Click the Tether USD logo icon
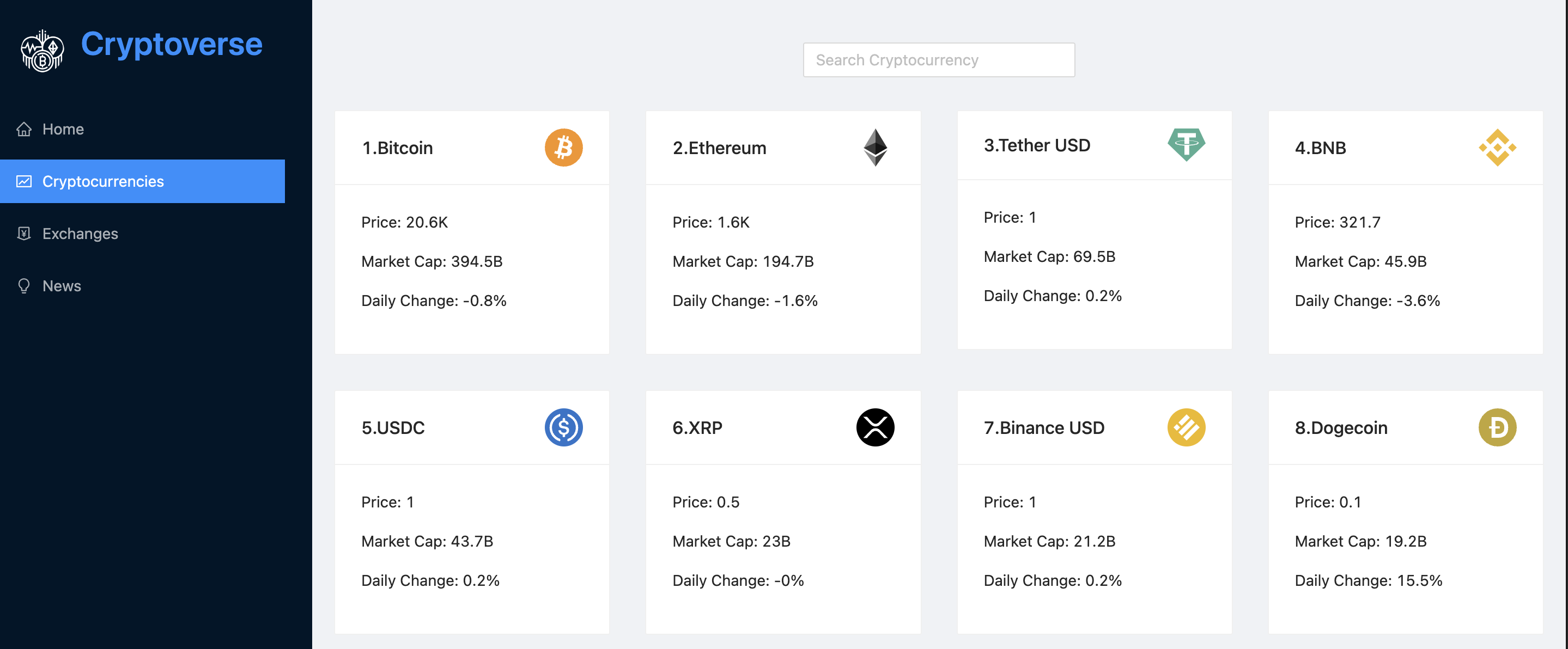The width and height of the screenshot is (1568, 649). (1186, 145)
